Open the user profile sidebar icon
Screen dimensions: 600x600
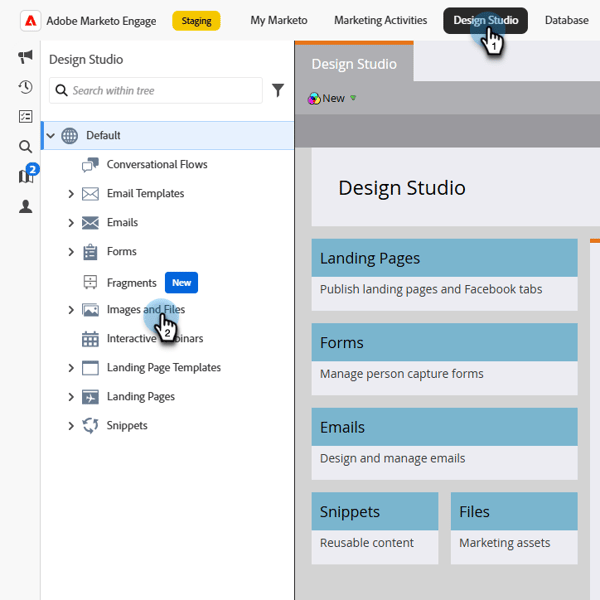click(x=26, y=206)
